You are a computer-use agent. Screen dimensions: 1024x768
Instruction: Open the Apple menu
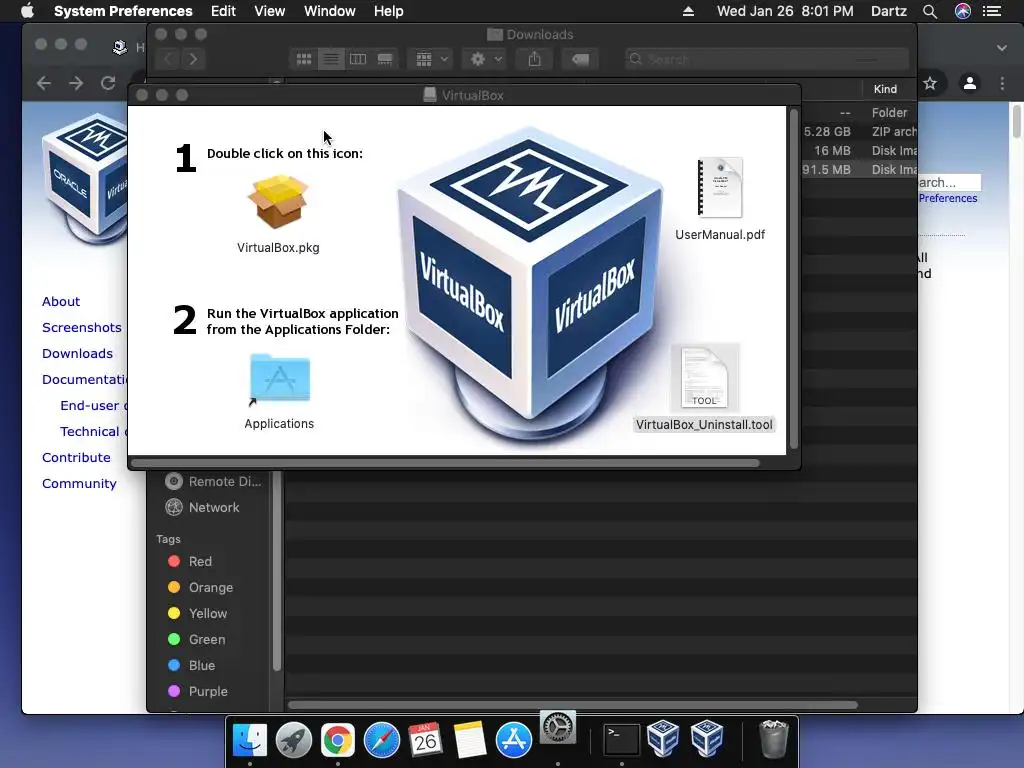click(x=27, y=11)
